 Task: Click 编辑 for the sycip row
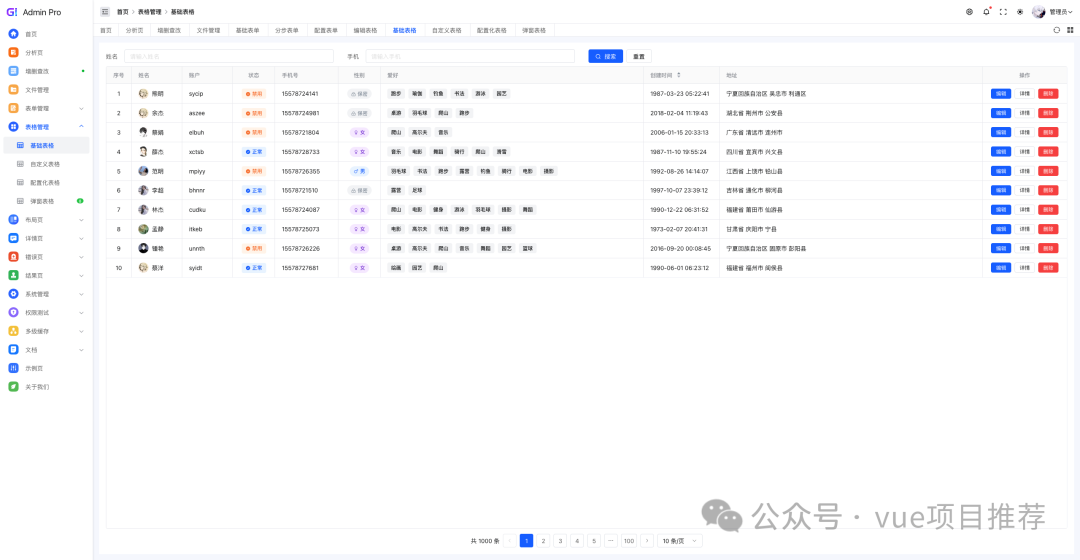pos(1001,94)
